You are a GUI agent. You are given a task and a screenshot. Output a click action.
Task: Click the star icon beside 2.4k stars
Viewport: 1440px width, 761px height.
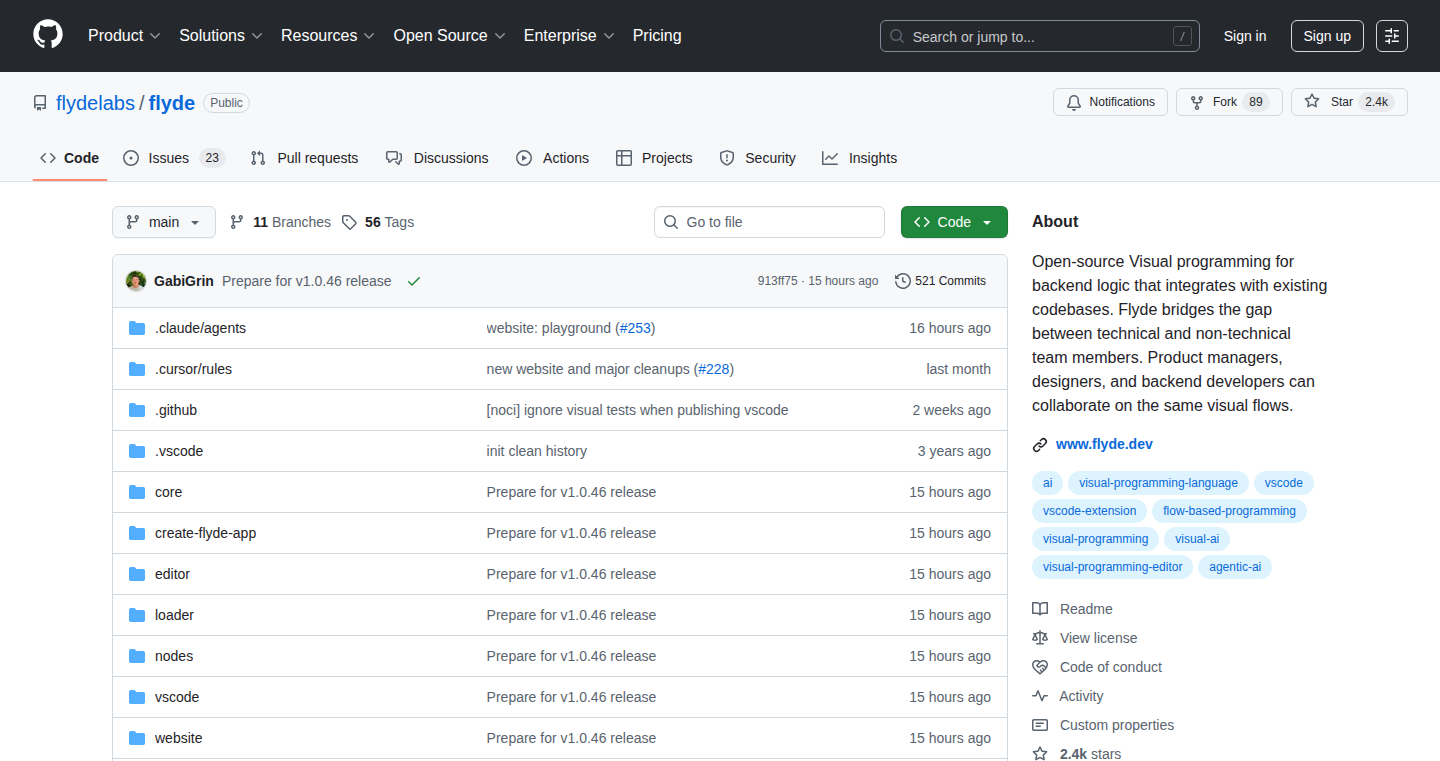pyautogui.click(x=1040, y=754)
